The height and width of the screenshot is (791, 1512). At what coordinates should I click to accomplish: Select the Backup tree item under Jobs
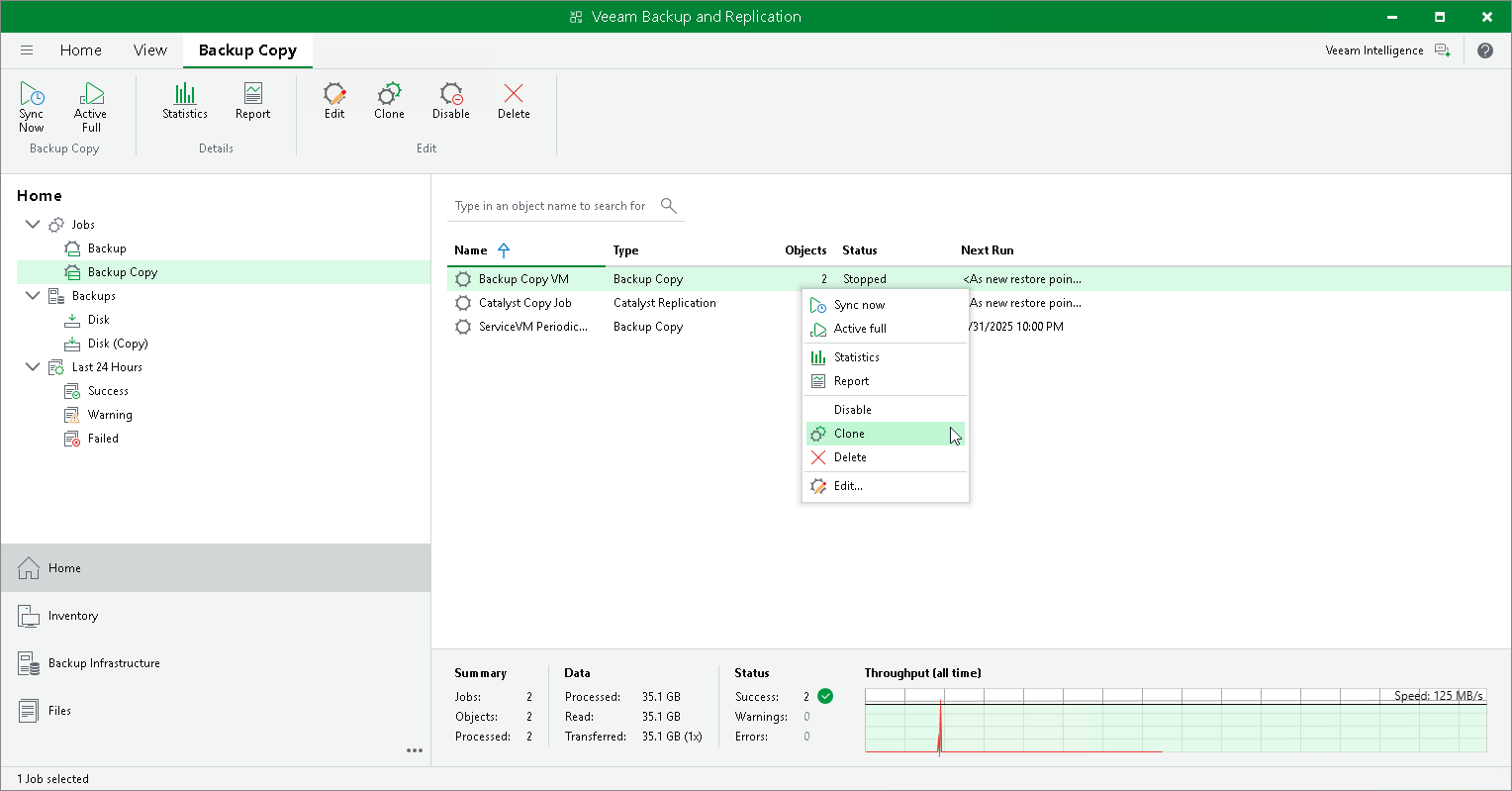point(107,248)
